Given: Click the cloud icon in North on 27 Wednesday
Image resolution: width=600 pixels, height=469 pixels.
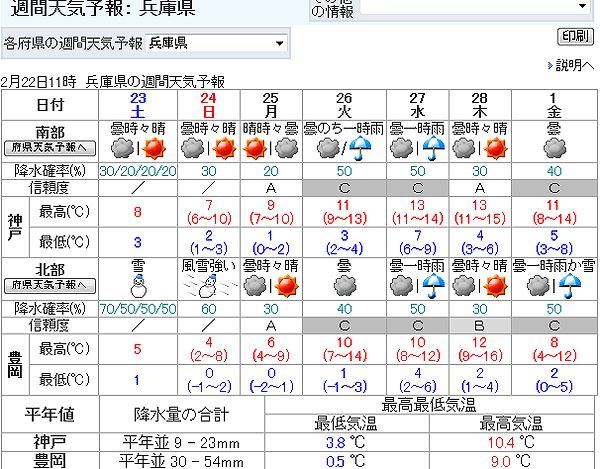Looking at the screenshot, I should 401,286.
